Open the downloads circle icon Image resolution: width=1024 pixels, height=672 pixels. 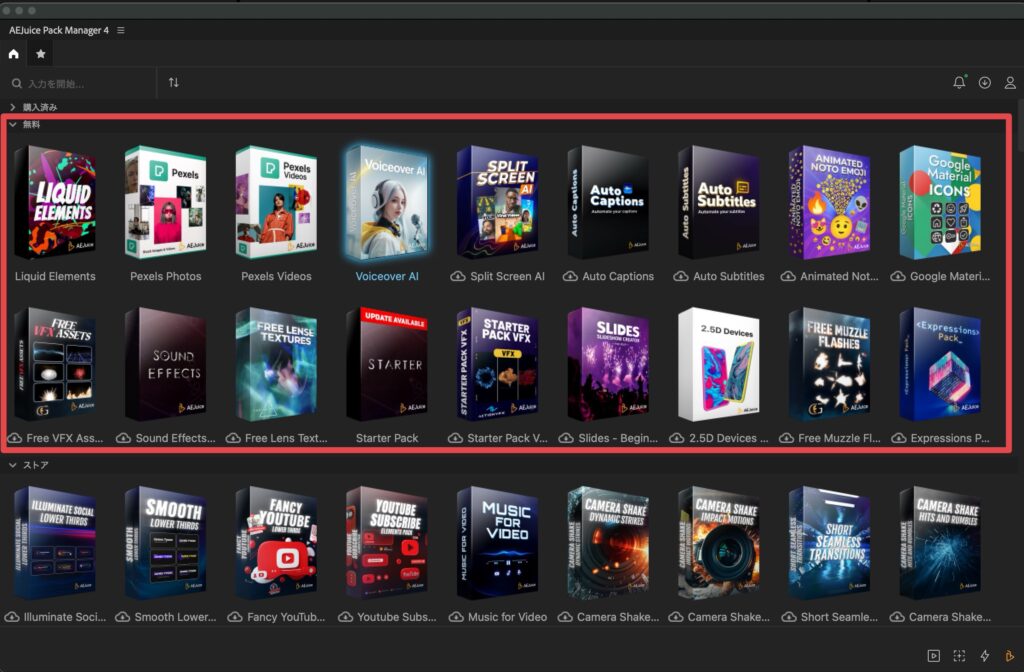[985, 83]
